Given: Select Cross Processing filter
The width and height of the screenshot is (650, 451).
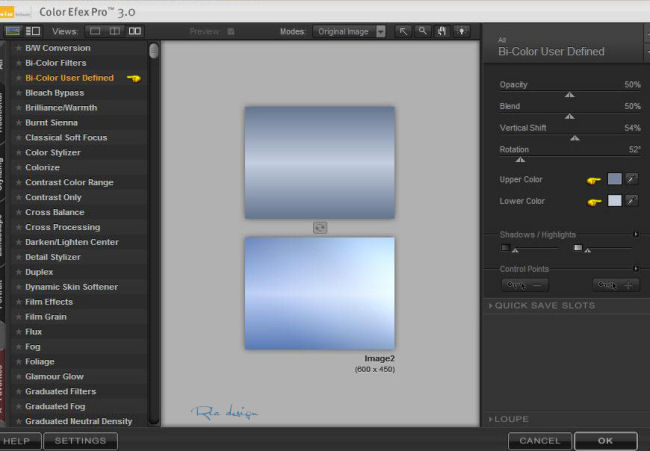Looking at the screenshot, I should click(x=63, y=227).
